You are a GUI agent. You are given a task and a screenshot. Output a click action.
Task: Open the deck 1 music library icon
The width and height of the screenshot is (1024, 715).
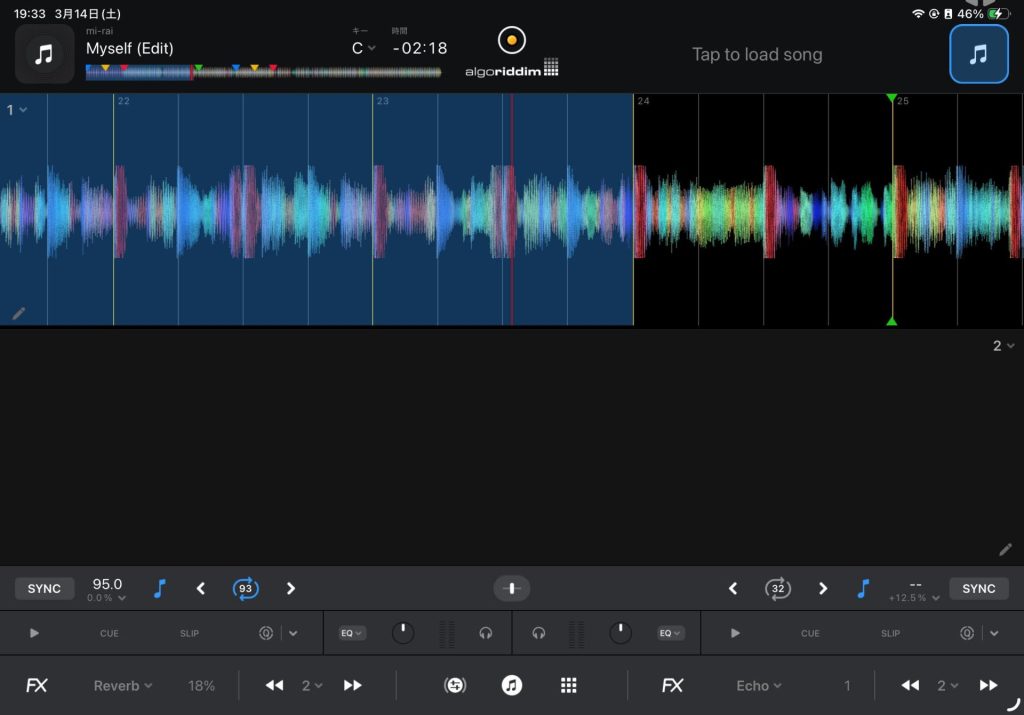[x=44, y=54]
